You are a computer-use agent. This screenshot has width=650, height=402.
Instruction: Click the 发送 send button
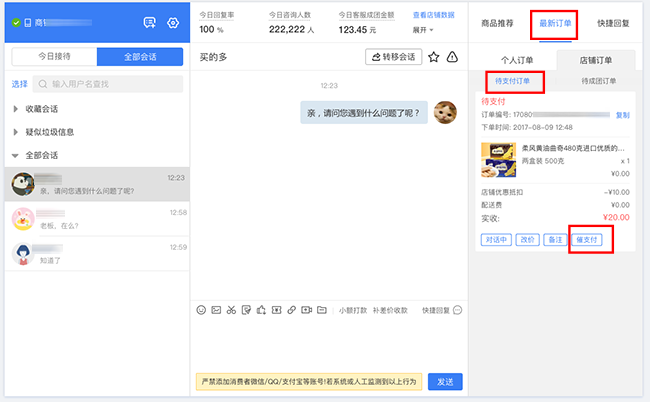(445, 382)
